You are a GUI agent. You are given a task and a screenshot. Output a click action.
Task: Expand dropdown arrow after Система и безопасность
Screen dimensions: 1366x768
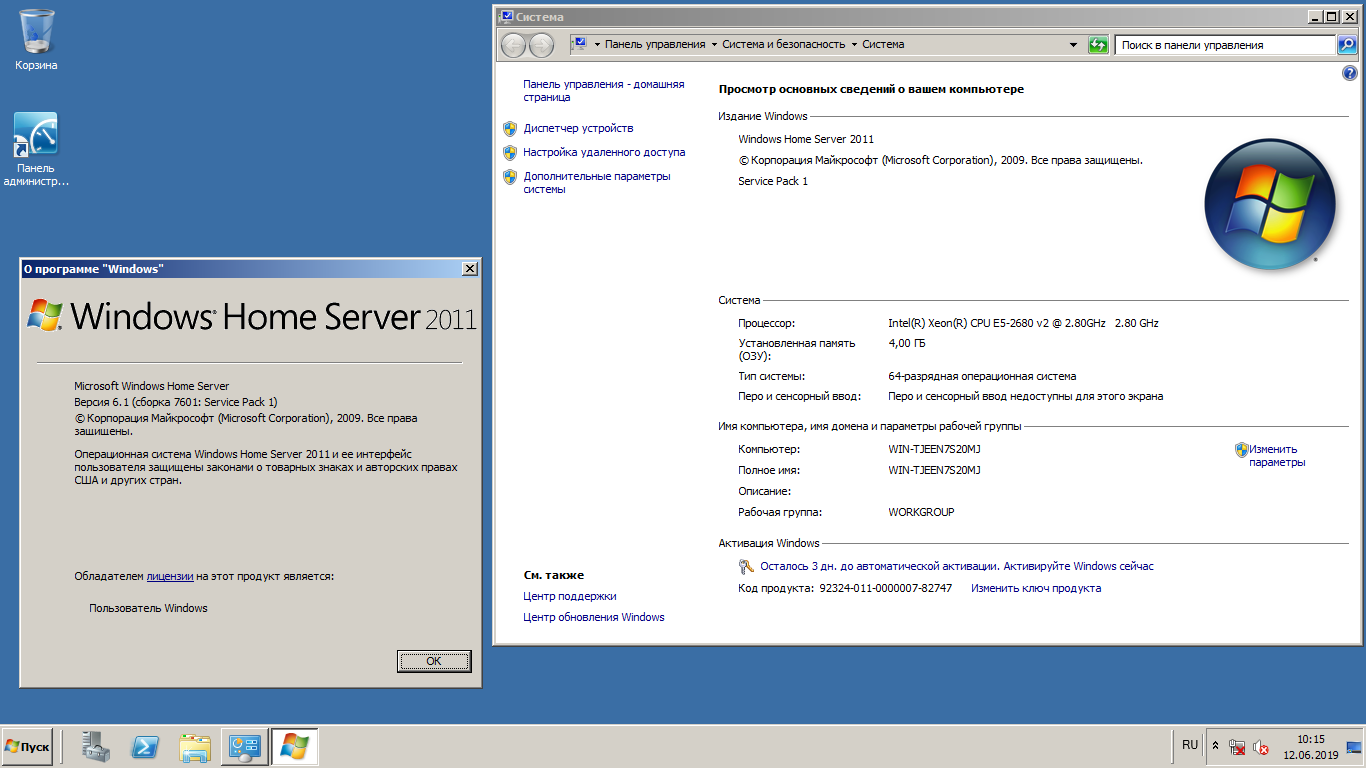pos(854,45)
